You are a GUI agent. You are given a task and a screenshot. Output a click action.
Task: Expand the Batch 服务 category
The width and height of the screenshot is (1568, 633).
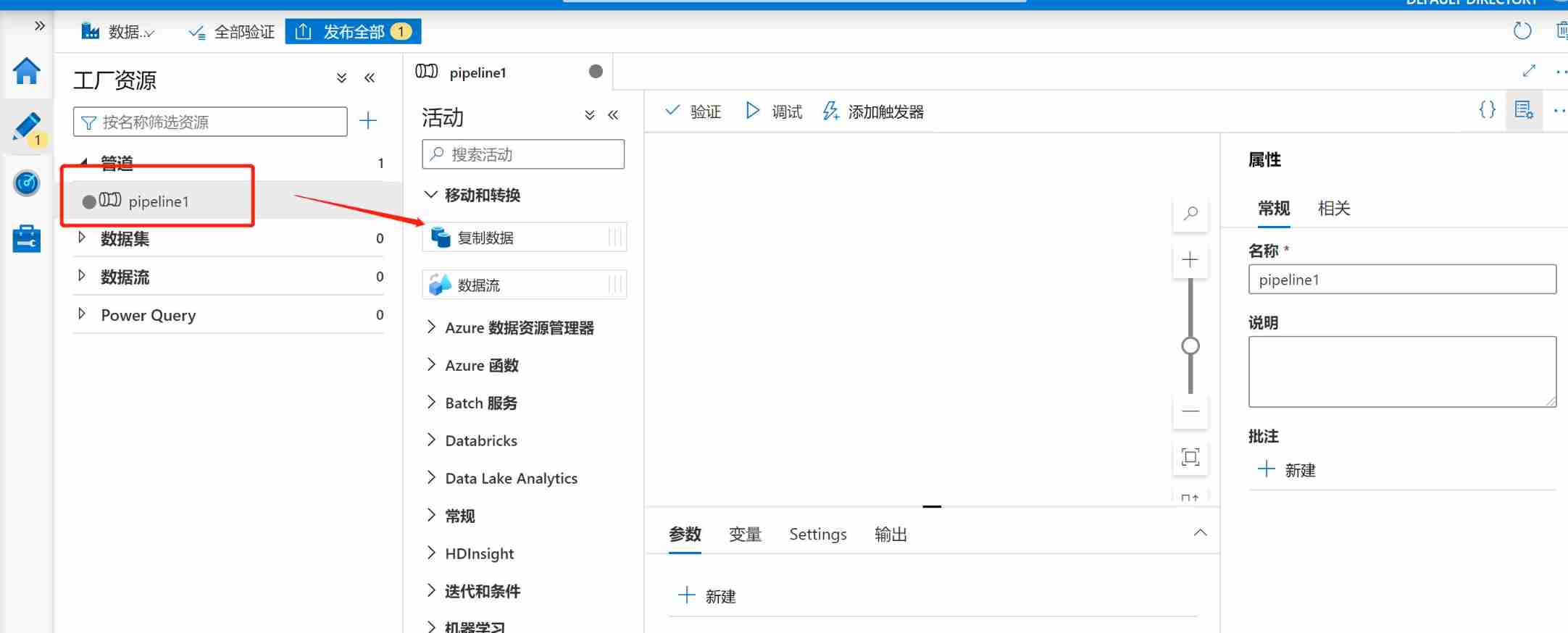tap(431, 402)
